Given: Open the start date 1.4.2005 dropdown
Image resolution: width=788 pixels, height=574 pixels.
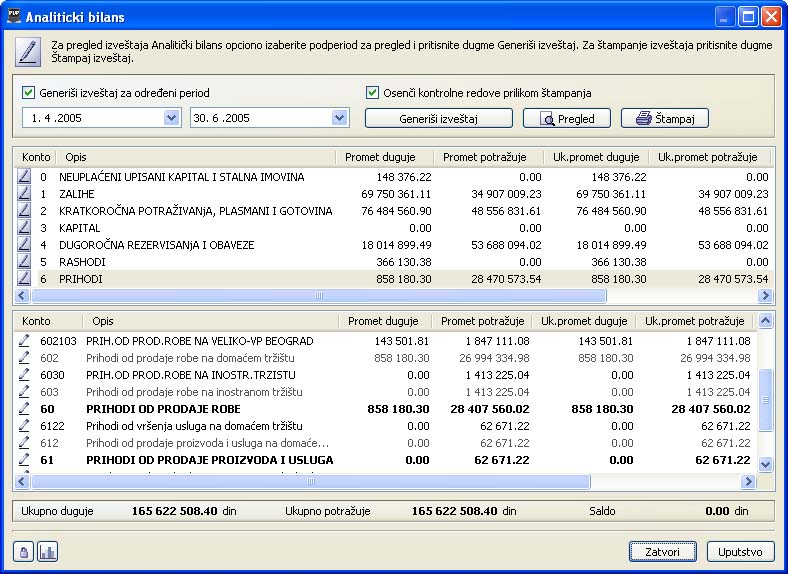Looking at the screenshot, I should tap(171, 118).
